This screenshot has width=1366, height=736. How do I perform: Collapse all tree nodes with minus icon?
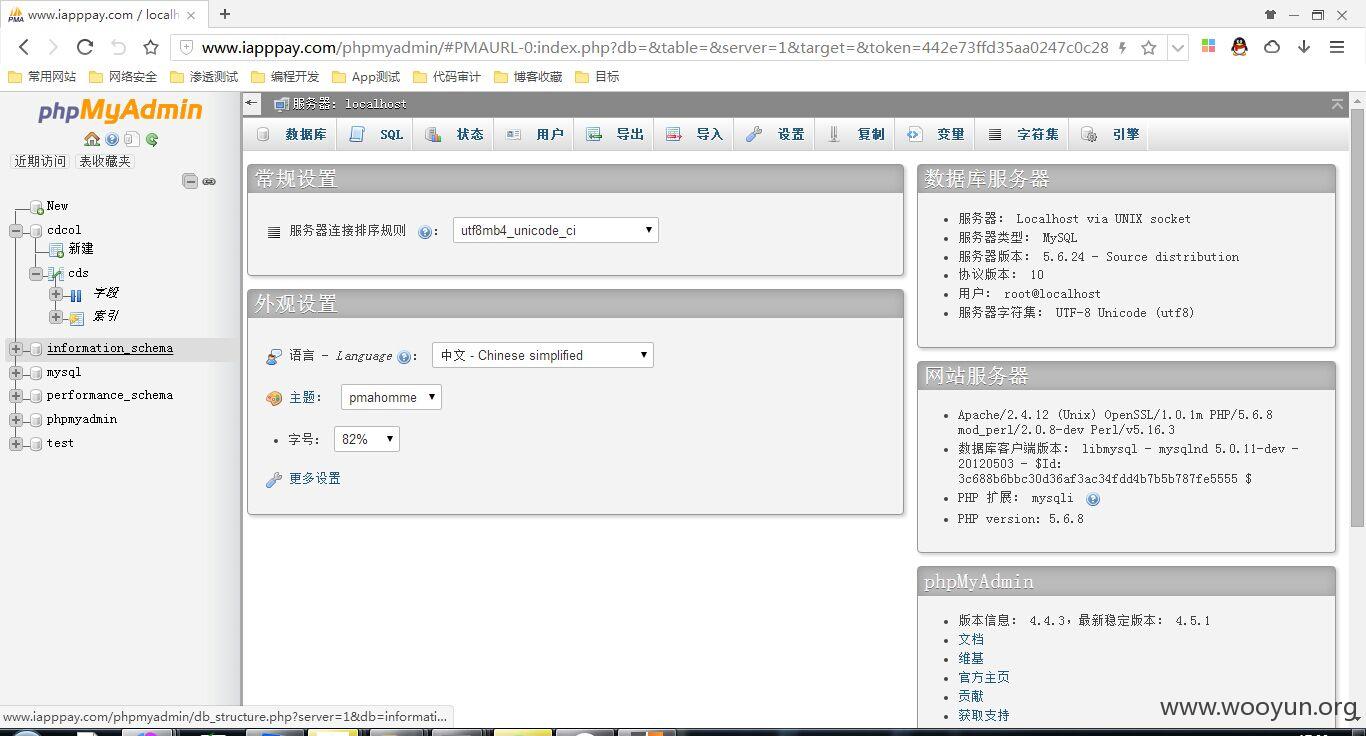pos(190,181)
